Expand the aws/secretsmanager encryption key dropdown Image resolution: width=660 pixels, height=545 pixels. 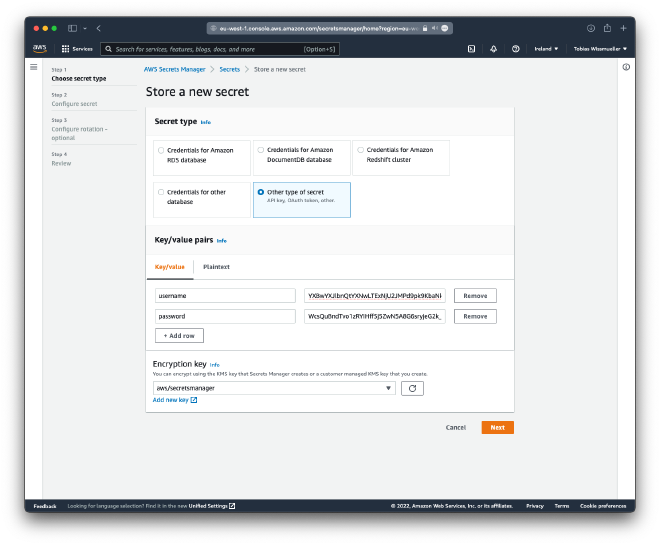pyautogui.click(x=273, y=388)
